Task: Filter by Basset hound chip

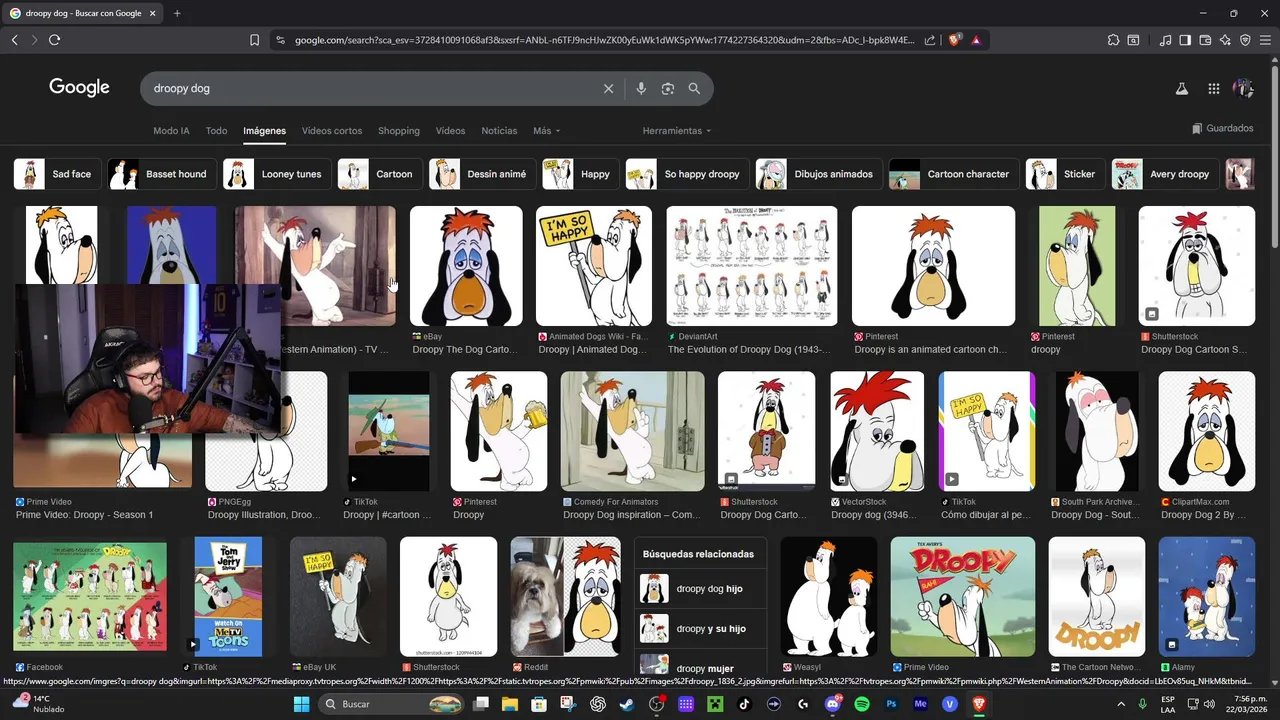Action: click(x=161, y=174)
